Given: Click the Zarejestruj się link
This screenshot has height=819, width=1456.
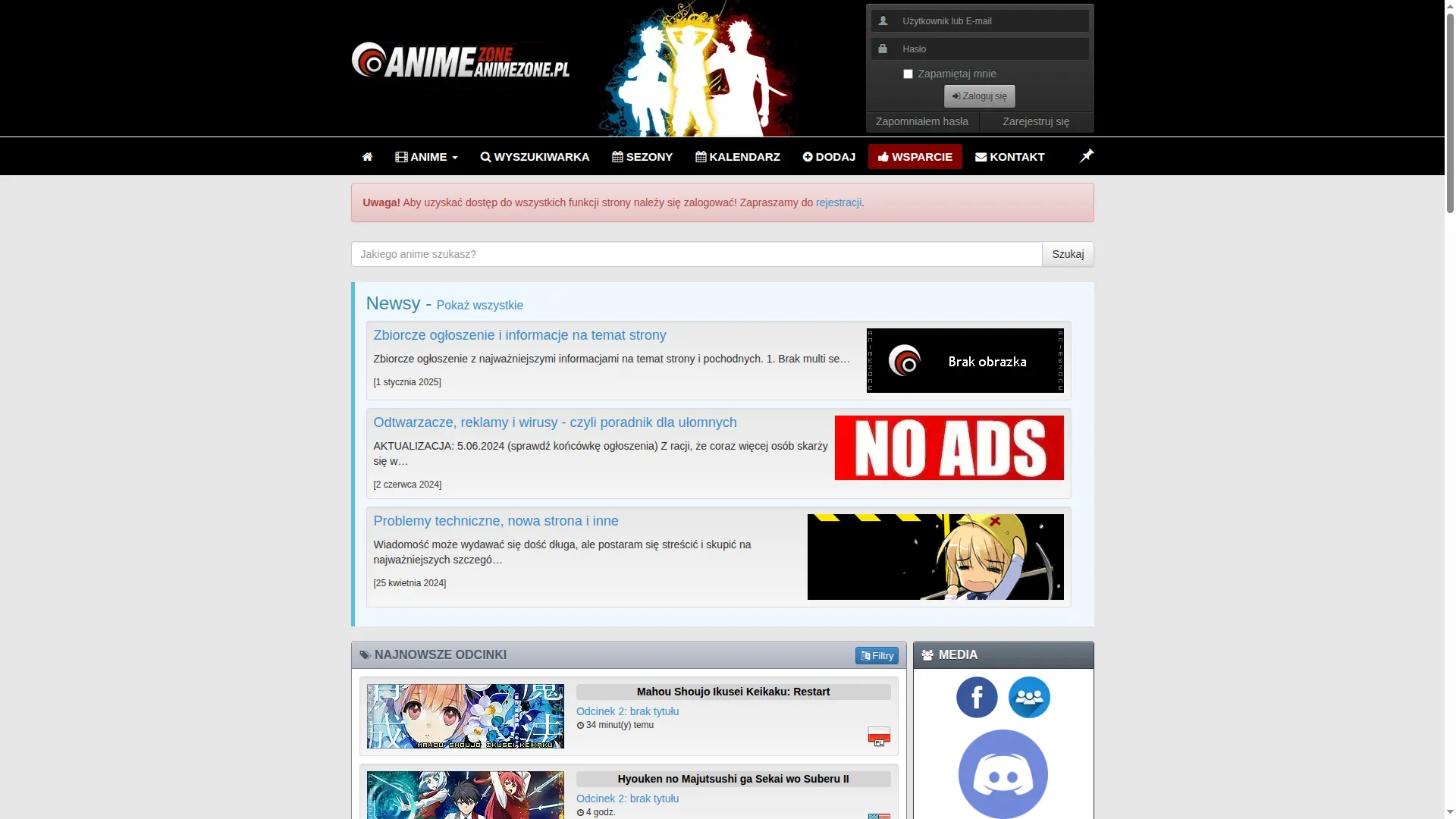Looking at the screenshot, I should [x=1036, y=122].
